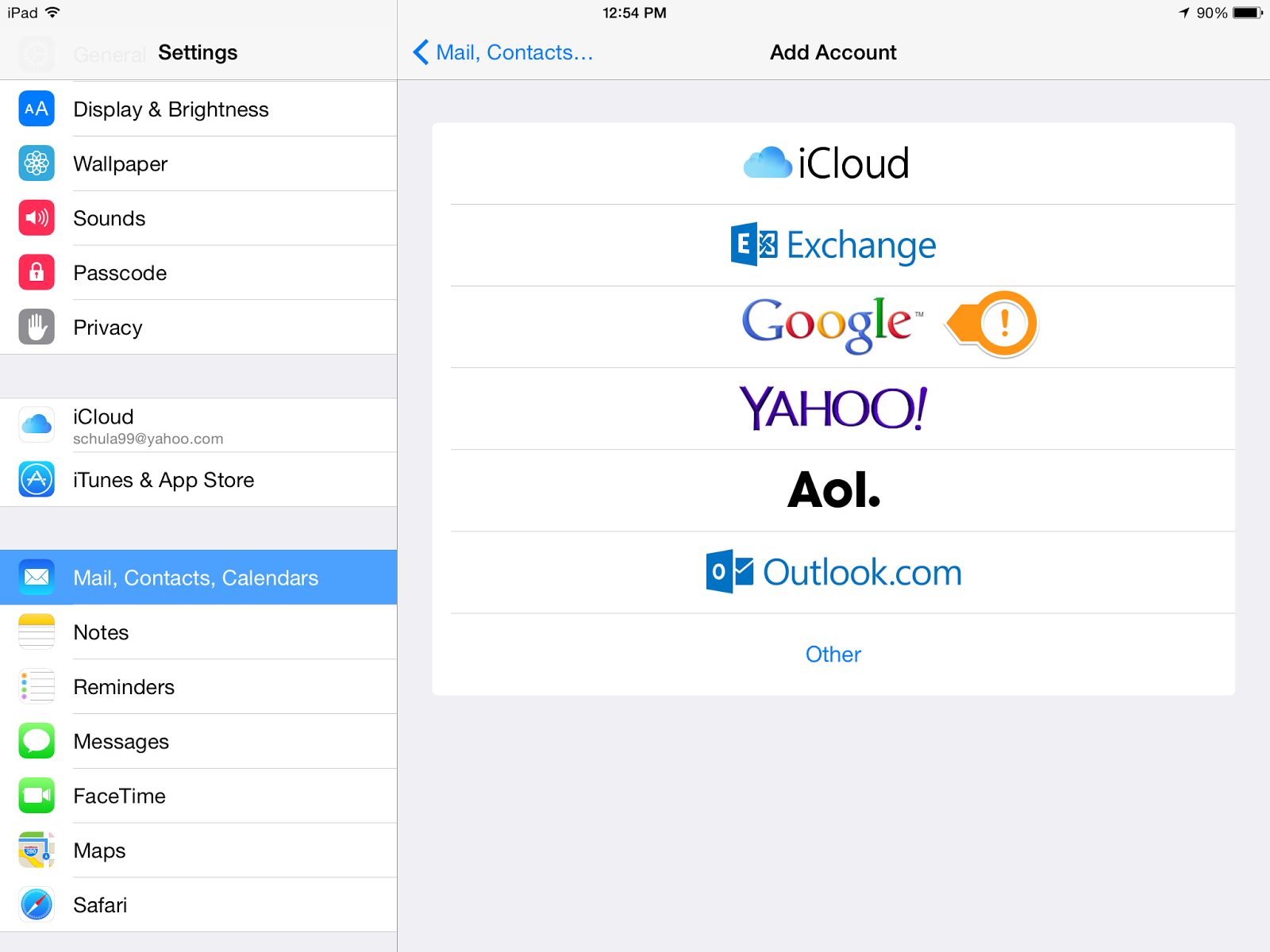Choose Other account type
The image size is (1270, 952).
[x=833, y=654]
